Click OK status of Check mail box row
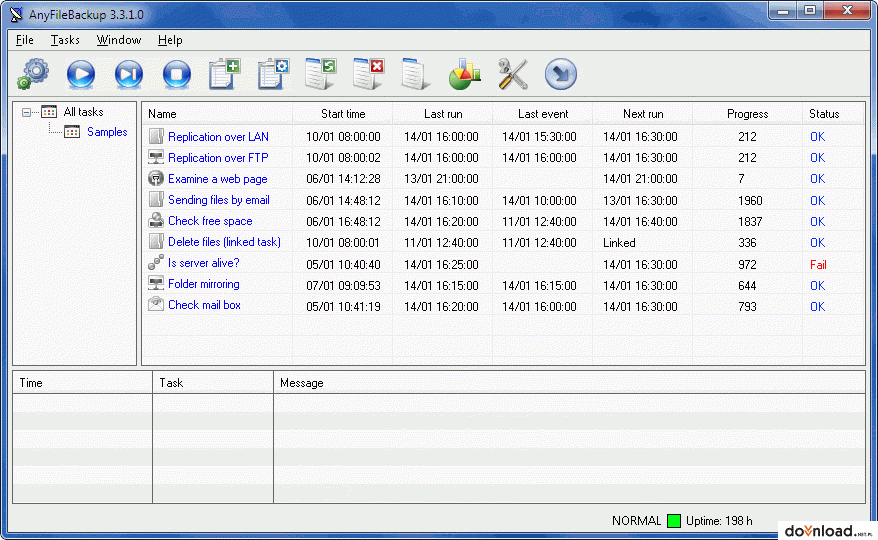Screen dimensions: 878x540 click(818, 307)
